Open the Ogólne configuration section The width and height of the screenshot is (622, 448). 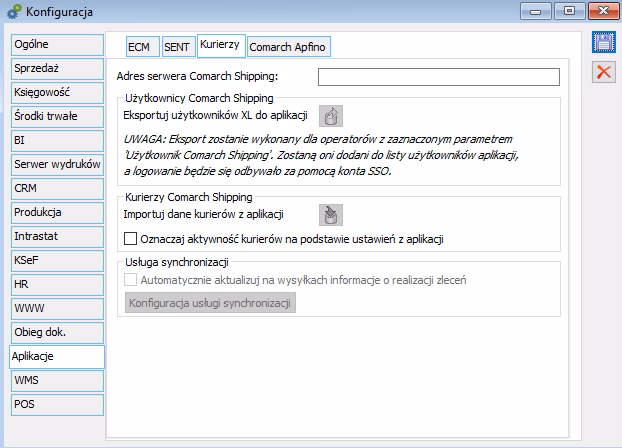56,45
